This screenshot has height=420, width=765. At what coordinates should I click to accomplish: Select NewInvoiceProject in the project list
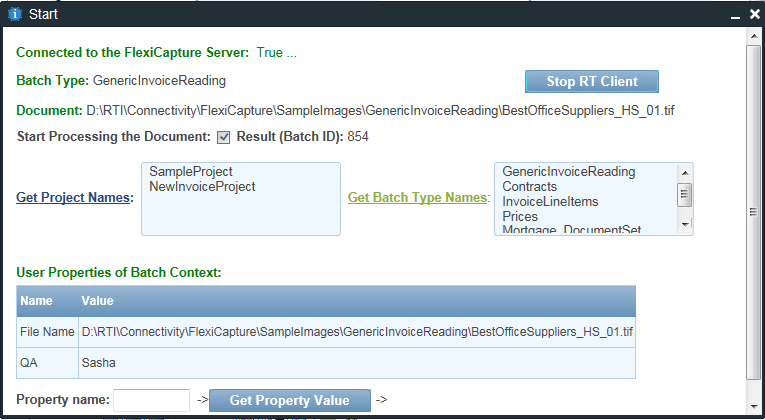click(x=202, y=187)
